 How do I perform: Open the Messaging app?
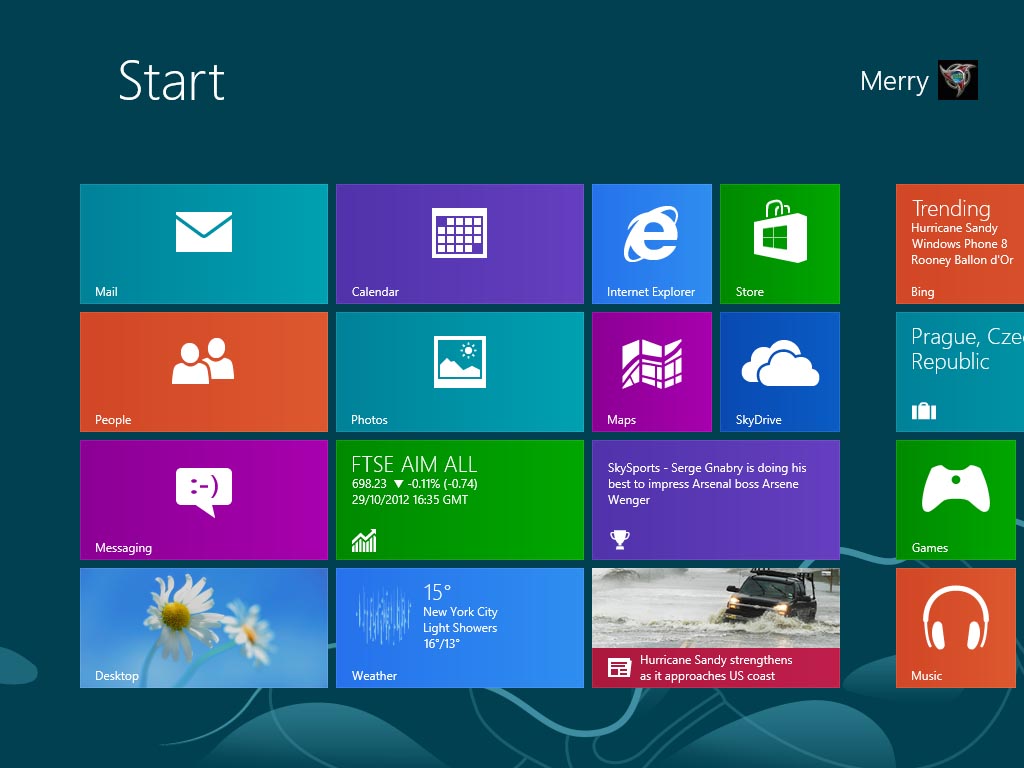[x=203, y=499]
